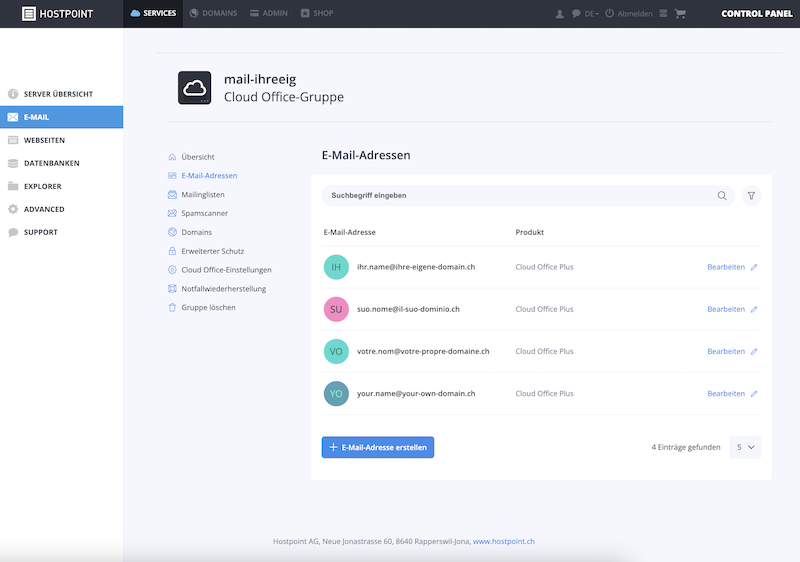Open Datenbanken in the sidebar
The width and height of the screenshot is (800, 562).
point(61,163)
